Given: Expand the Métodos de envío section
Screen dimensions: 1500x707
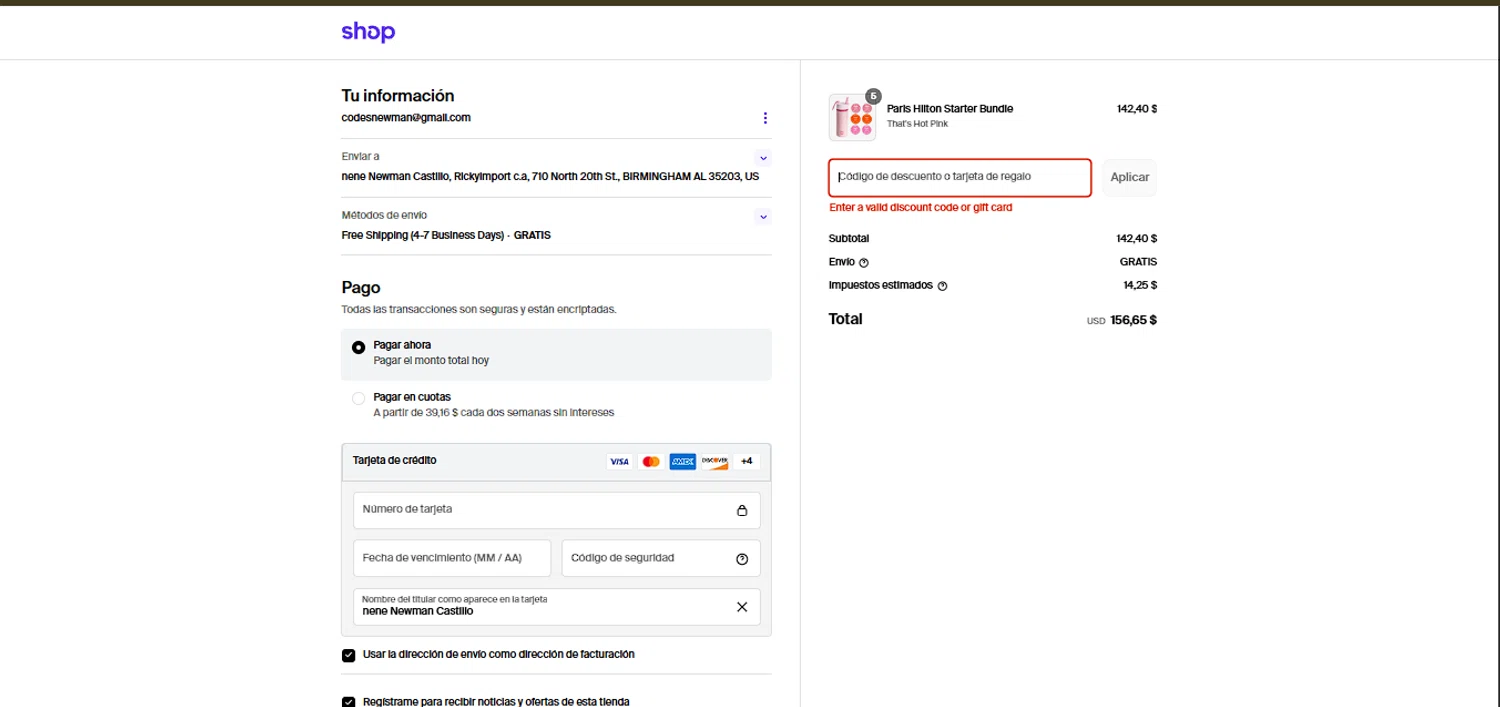Looking at the screenshot, I should (x=763, y=217).
